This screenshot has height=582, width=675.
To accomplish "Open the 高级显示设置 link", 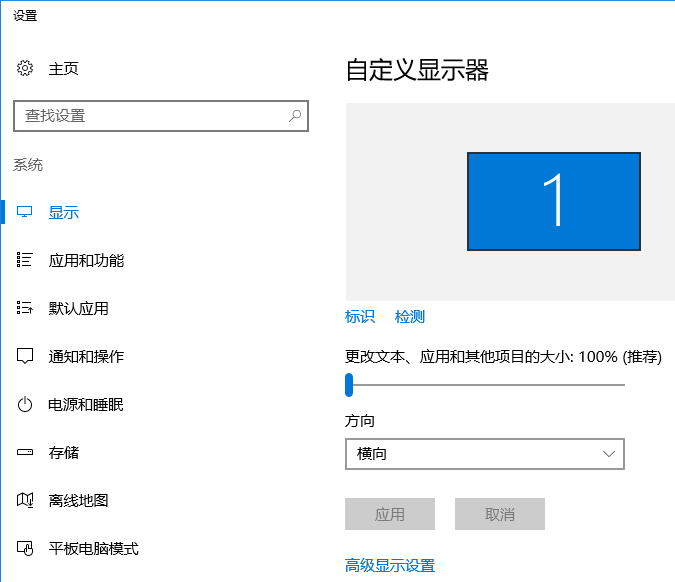I will [x=390, y=566].
